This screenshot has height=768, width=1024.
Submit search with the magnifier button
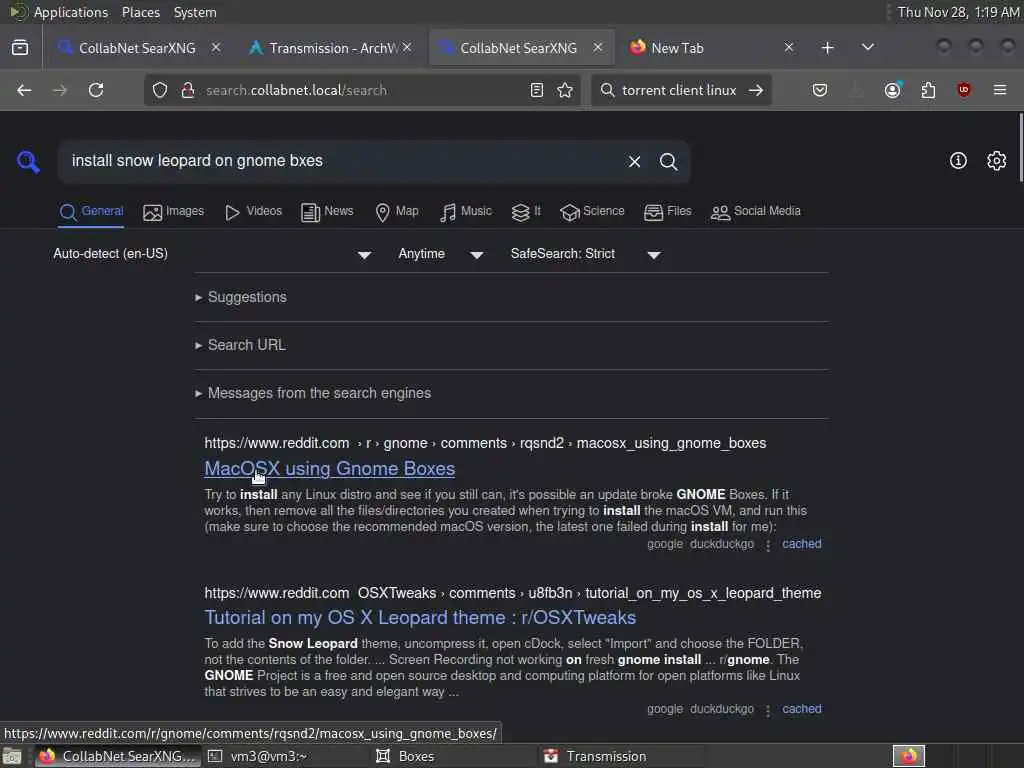click(x=668, y=161)
